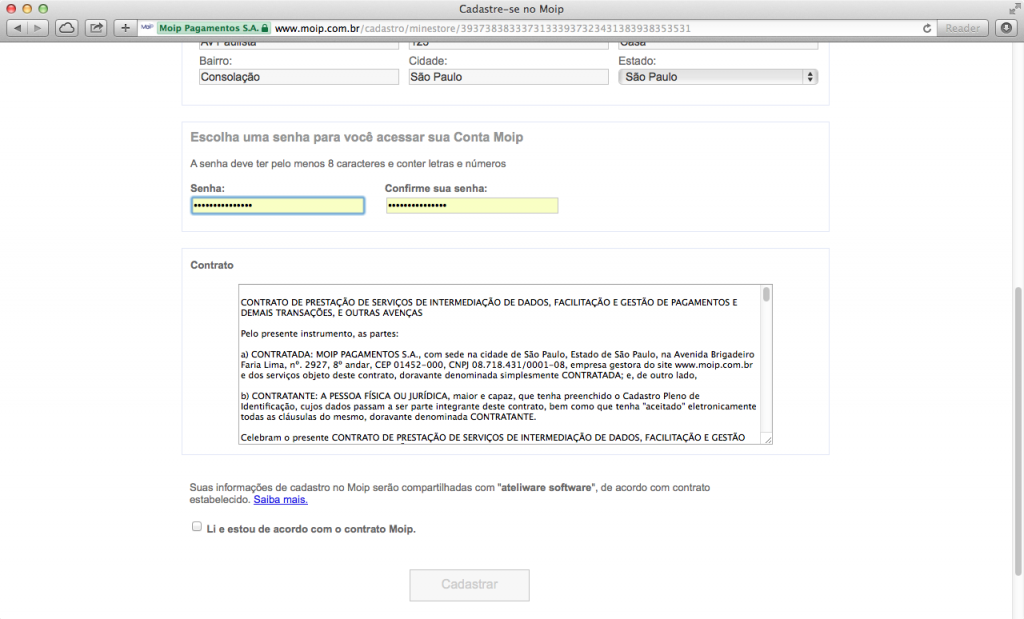Click into the Bairro field
The height and width of the screenshot is (619, 1024).
[x=298, y=77]
